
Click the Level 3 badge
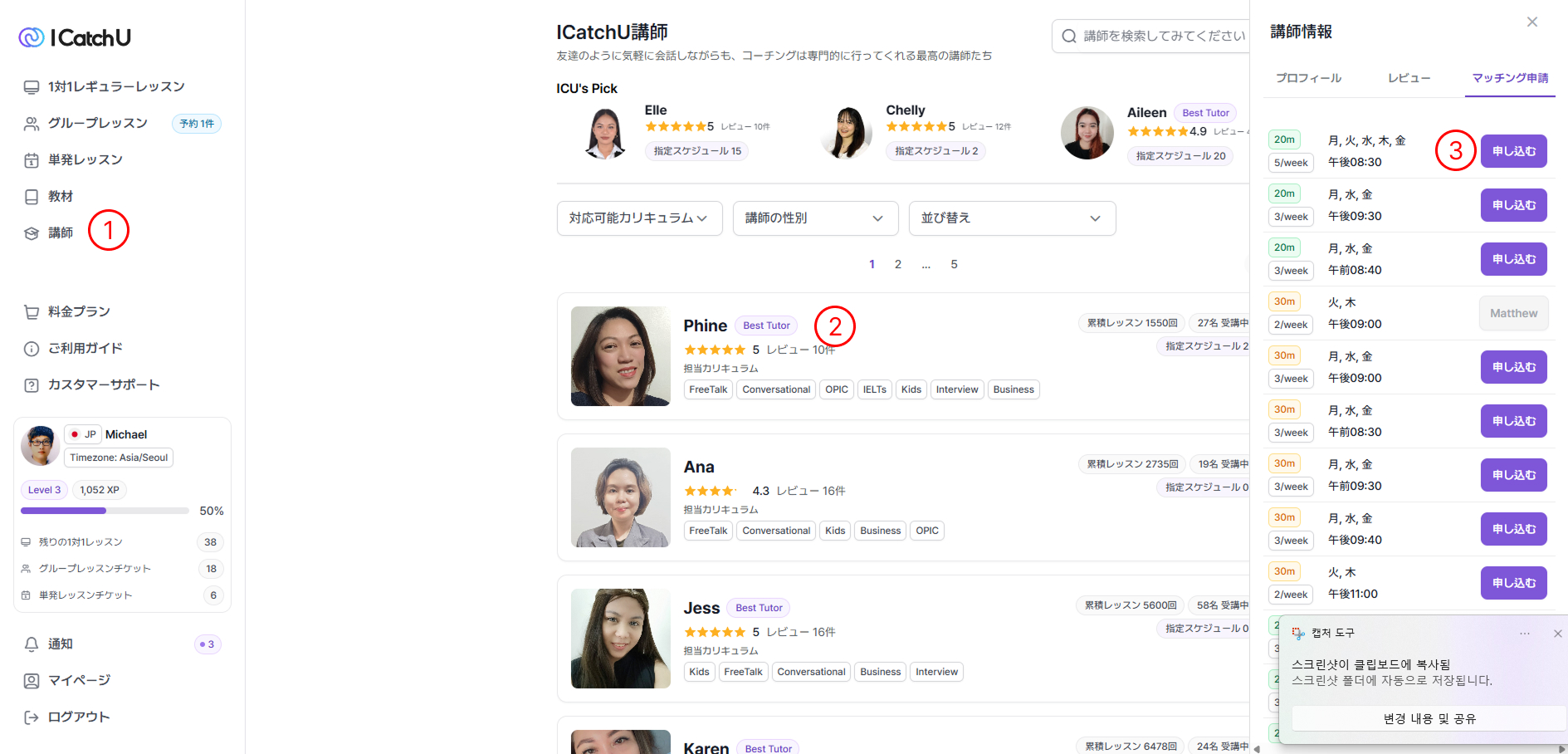44,490
